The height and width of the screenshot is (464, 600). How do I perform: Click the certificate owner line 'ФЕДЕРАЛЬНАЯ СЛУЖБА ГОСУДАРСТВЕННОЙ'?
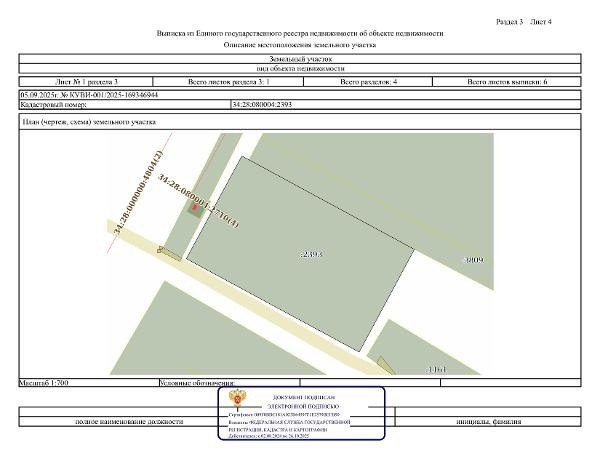[289, 422]
